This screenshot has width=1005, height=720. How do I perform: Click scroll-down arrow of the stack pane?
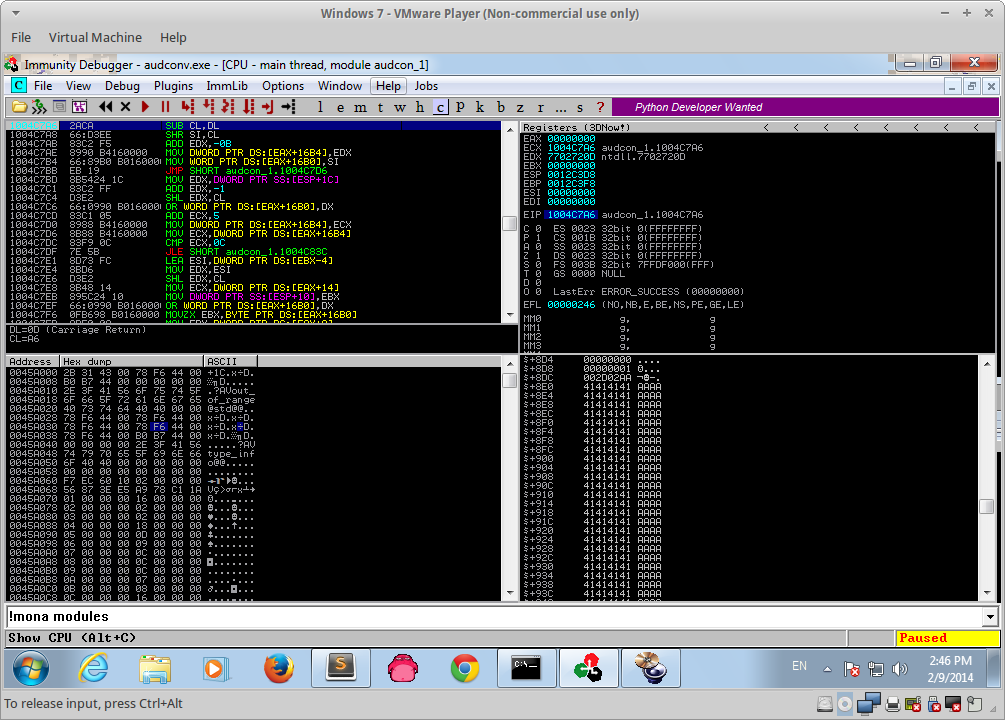pos(987,593)
